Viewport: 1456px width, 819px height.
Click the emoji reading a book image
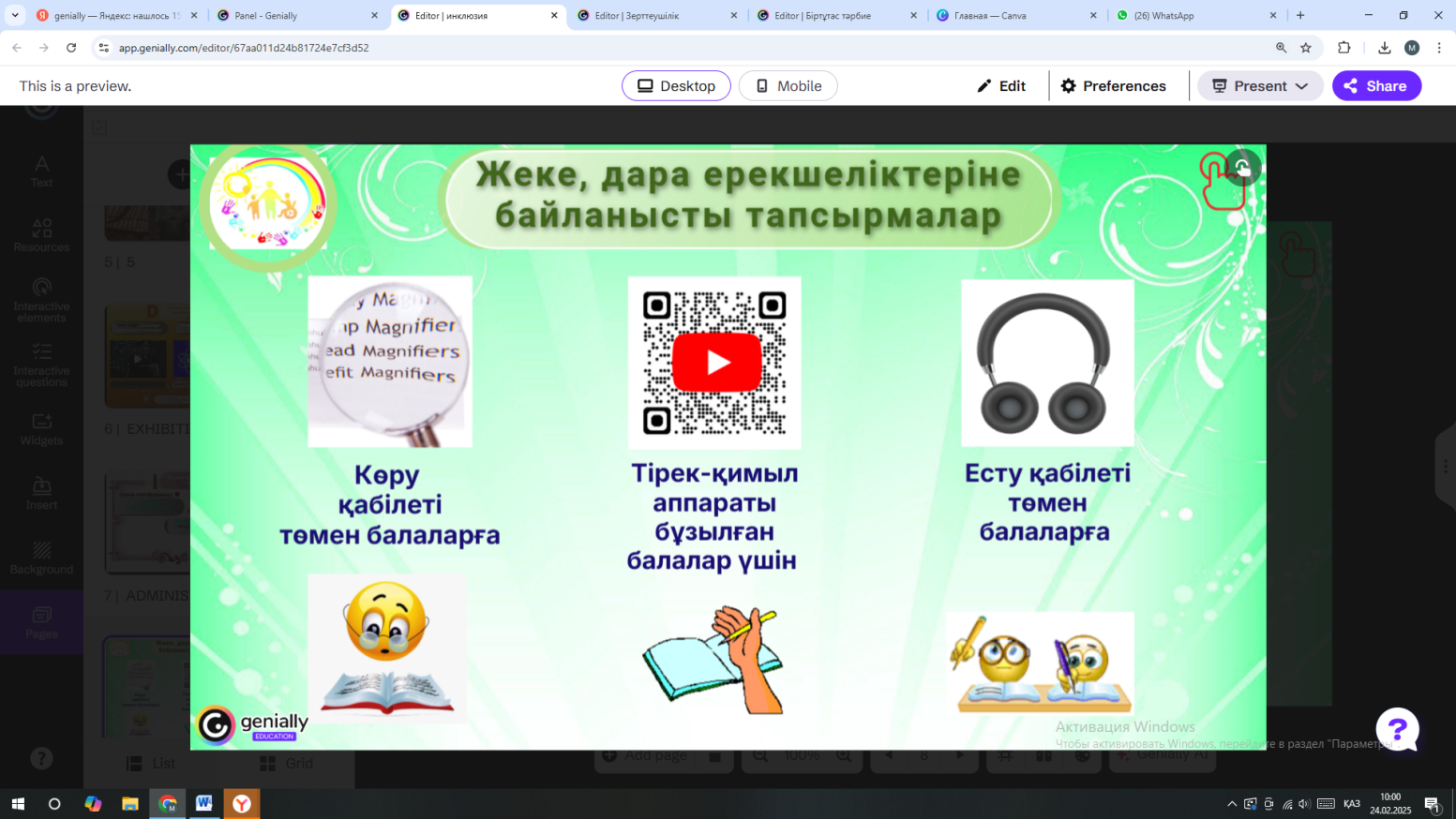coord(386,648)
